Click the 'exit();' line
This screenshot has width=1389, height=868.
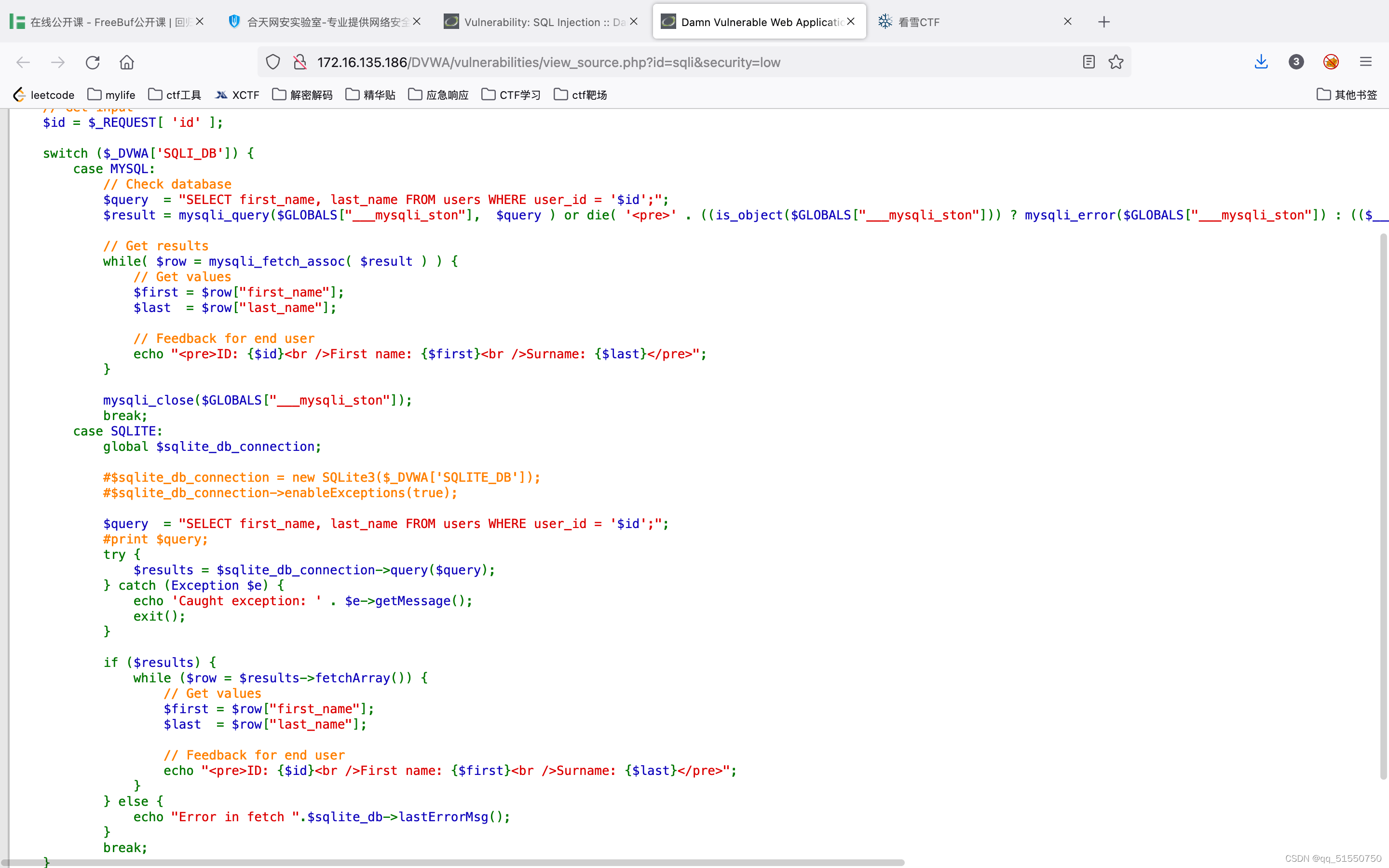[160, 616]
